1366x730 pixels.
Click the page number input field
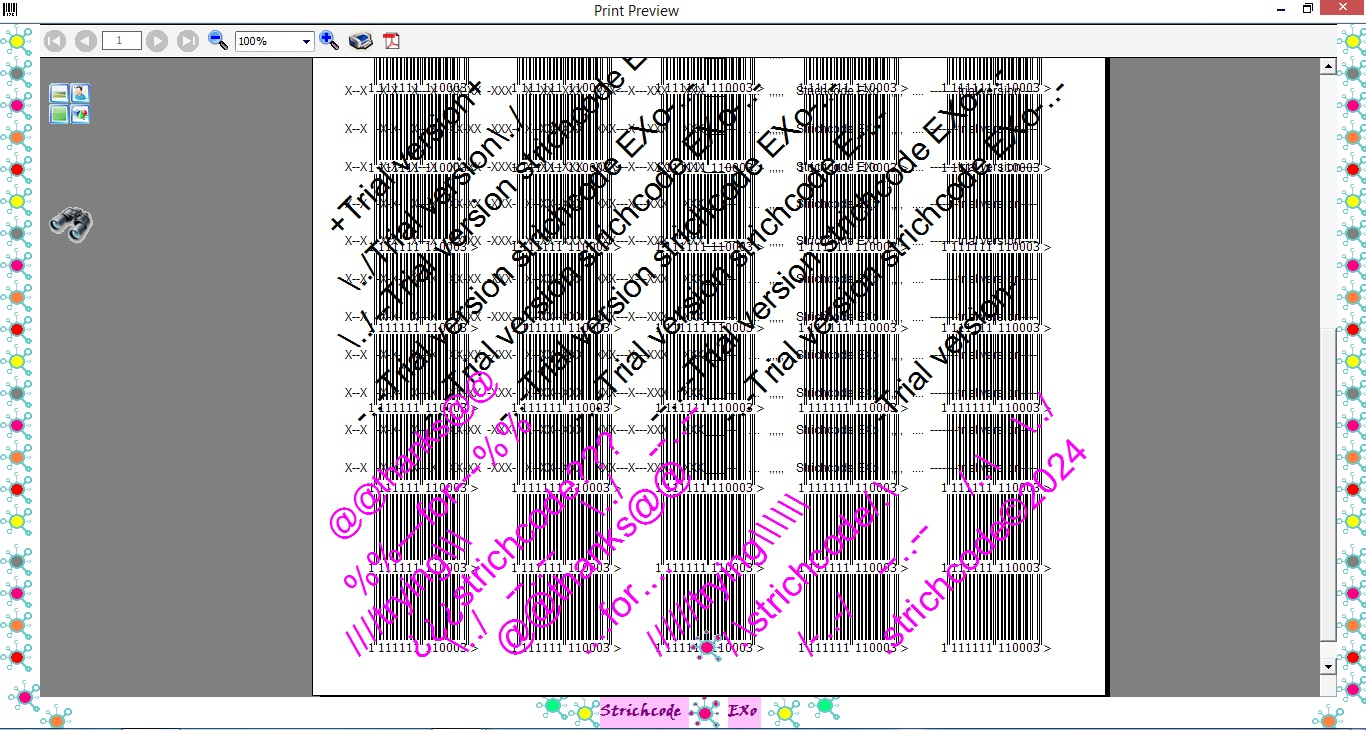(x=121, y=41)
